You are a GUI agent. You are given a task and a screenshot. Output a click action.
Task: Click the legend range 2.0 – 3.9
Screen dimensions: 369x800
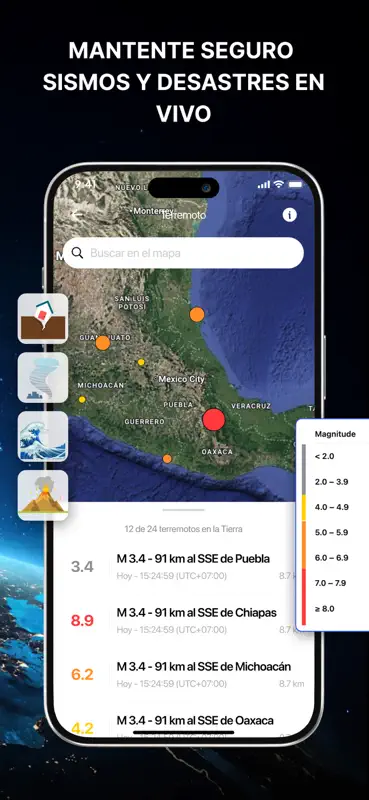point(331,482)
